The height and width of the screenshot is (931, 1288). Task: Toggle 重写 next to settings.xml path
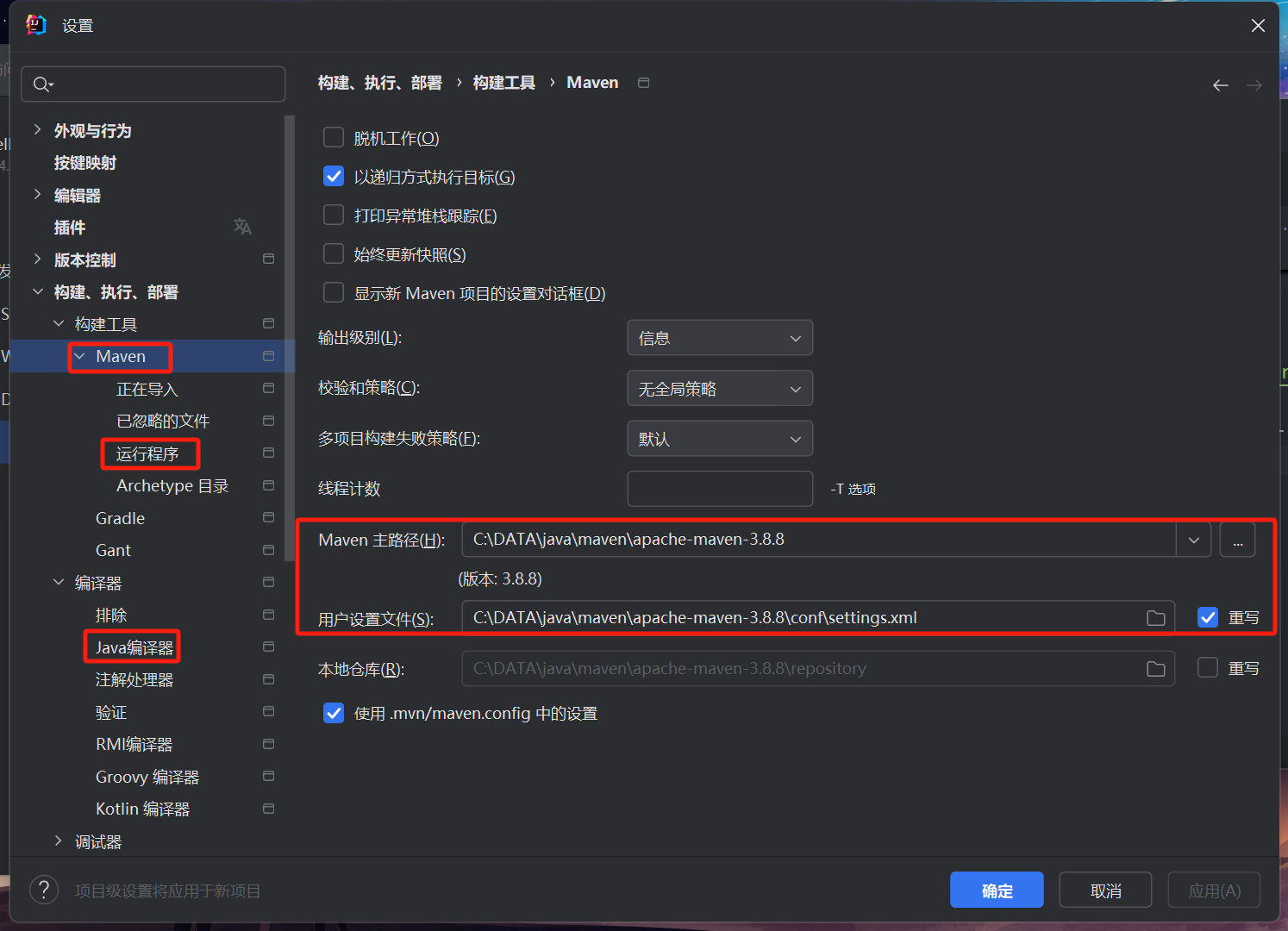pos(1207,617)
